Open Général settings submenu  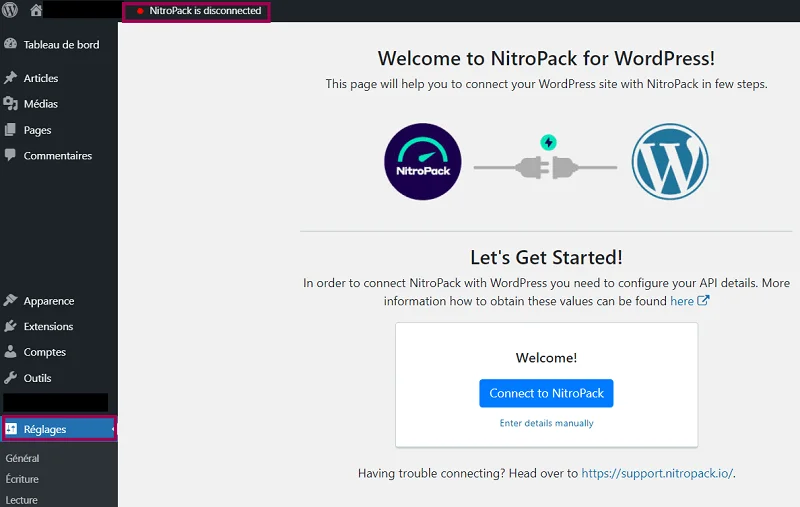coord(22,458)
